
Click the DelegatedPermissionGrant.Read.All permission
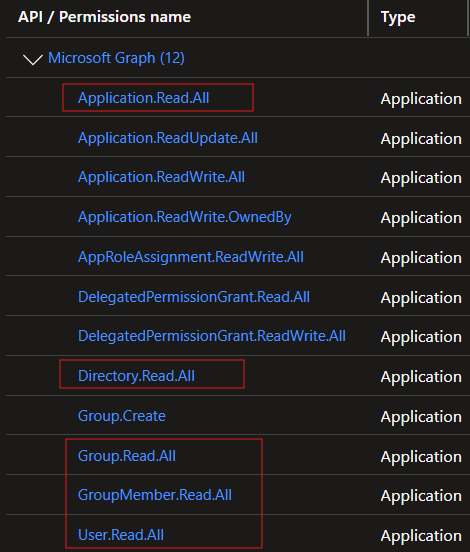tap(194, 297)
